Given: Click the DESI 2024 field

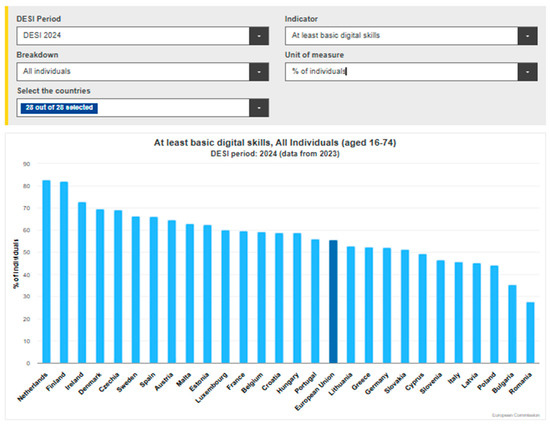Looking at the screenshot, I should [x=133, y=36].
